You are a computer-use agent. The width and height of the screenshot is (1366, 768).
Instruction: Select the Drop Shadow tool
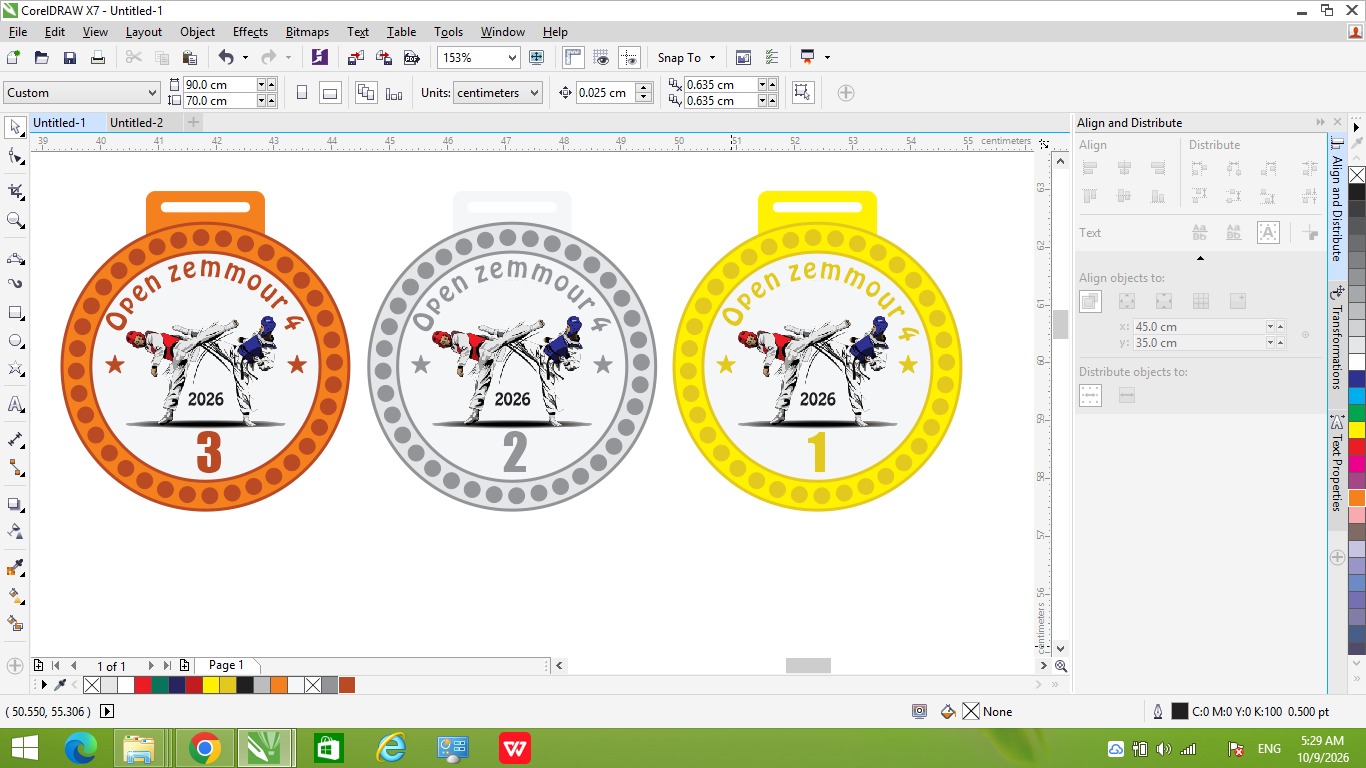pyautogui.click(x=16, y=504)
